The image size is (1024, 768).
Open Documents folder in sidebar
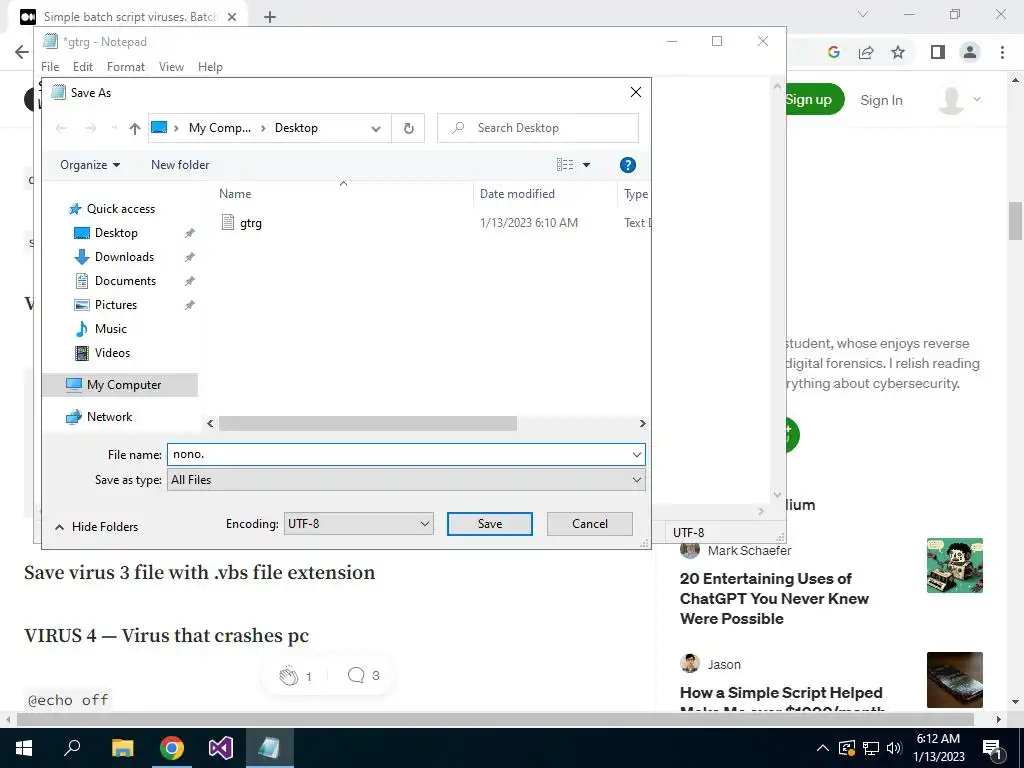125,281
